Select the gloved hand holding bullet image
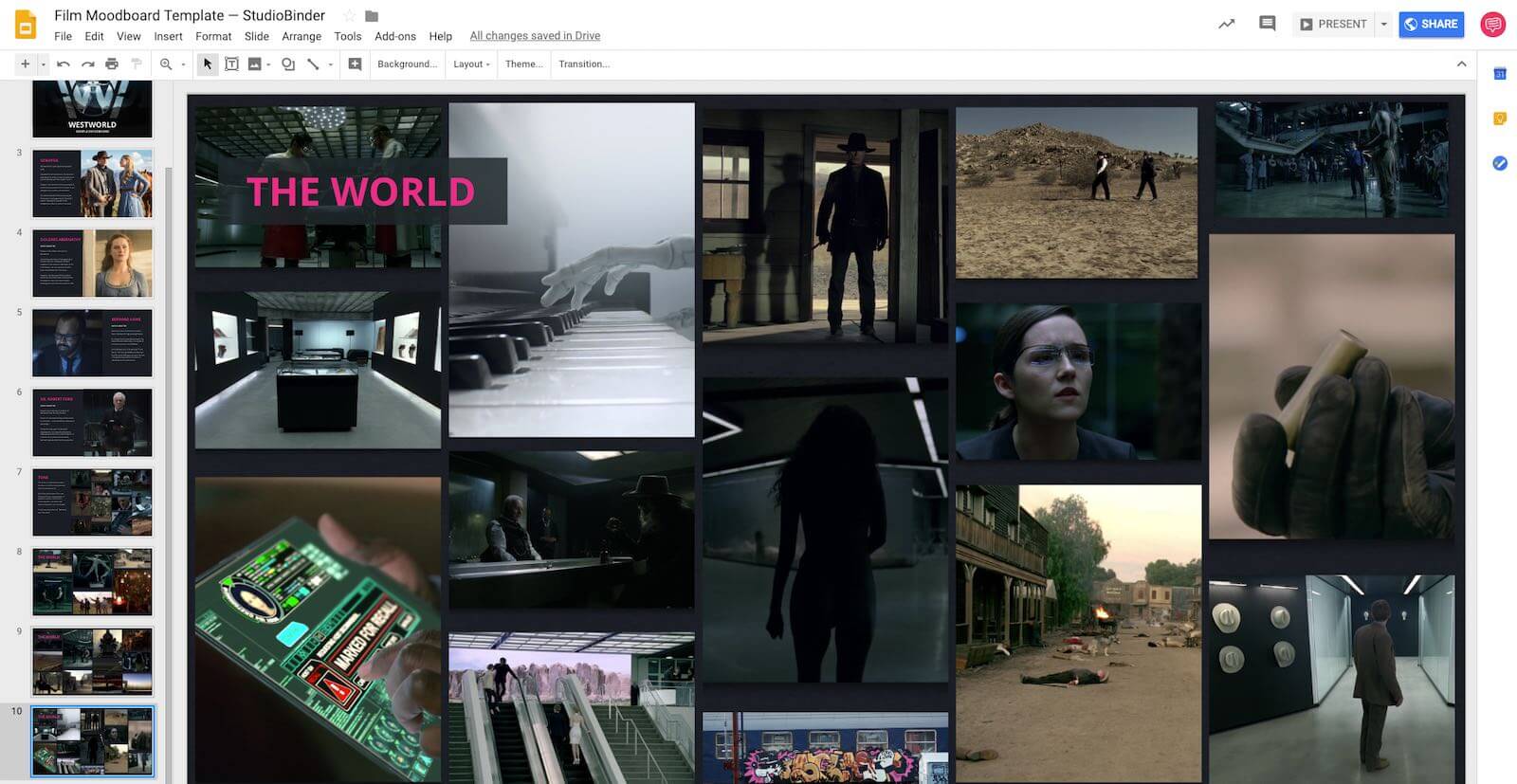The image size is (1517, 784). click(1331, 387)
